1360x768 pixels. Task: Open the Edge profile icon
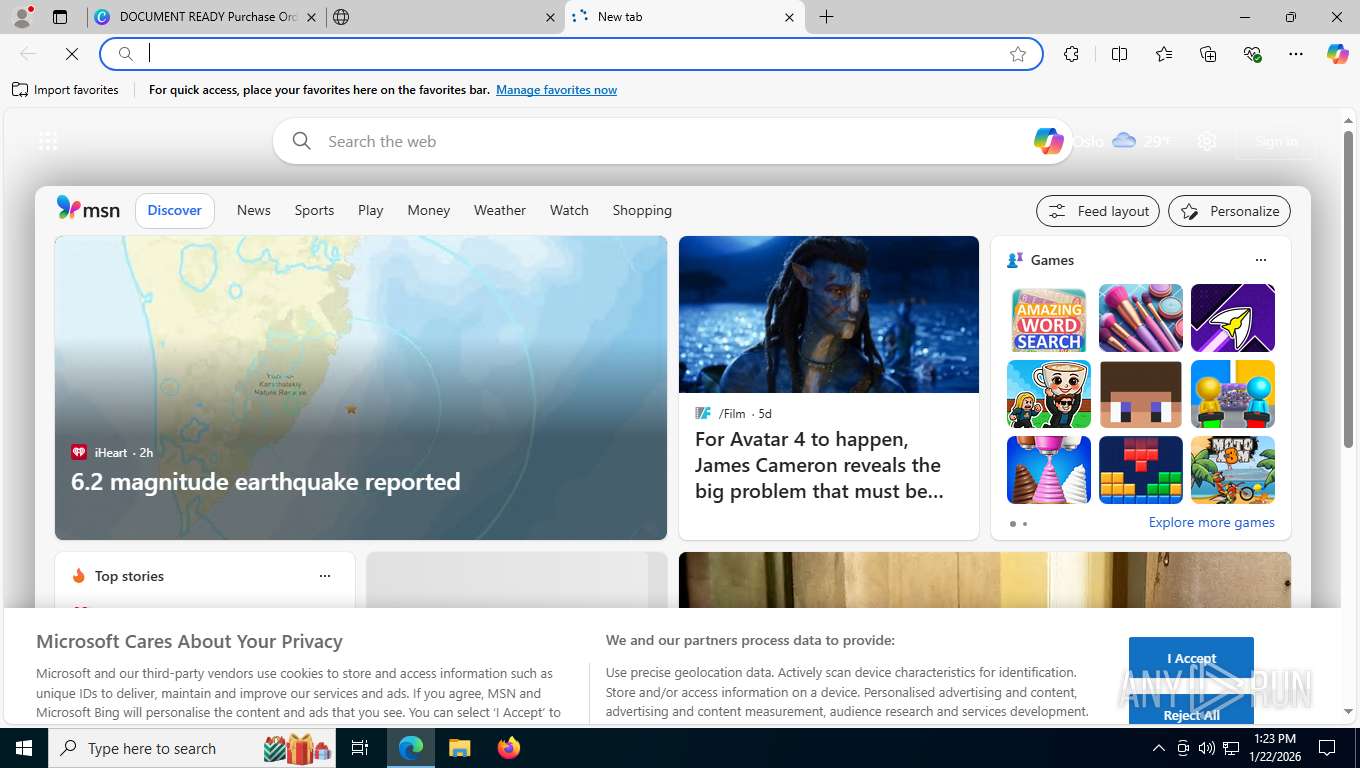point(22,17)
